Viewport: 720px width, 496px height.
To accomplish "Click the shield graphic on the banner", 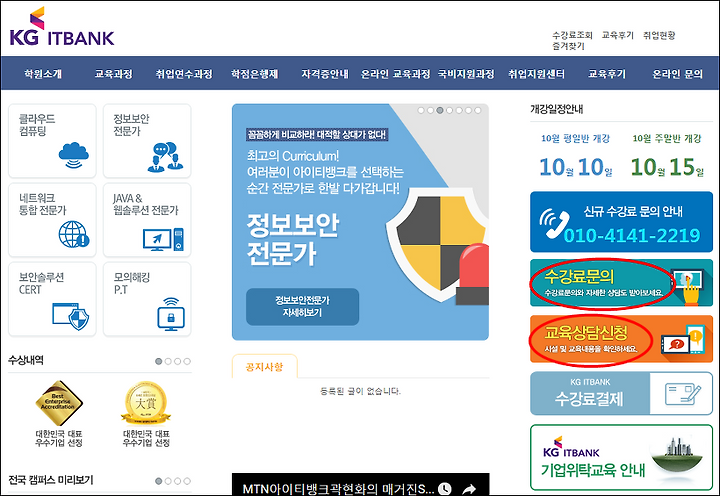I will coord(437,247).
